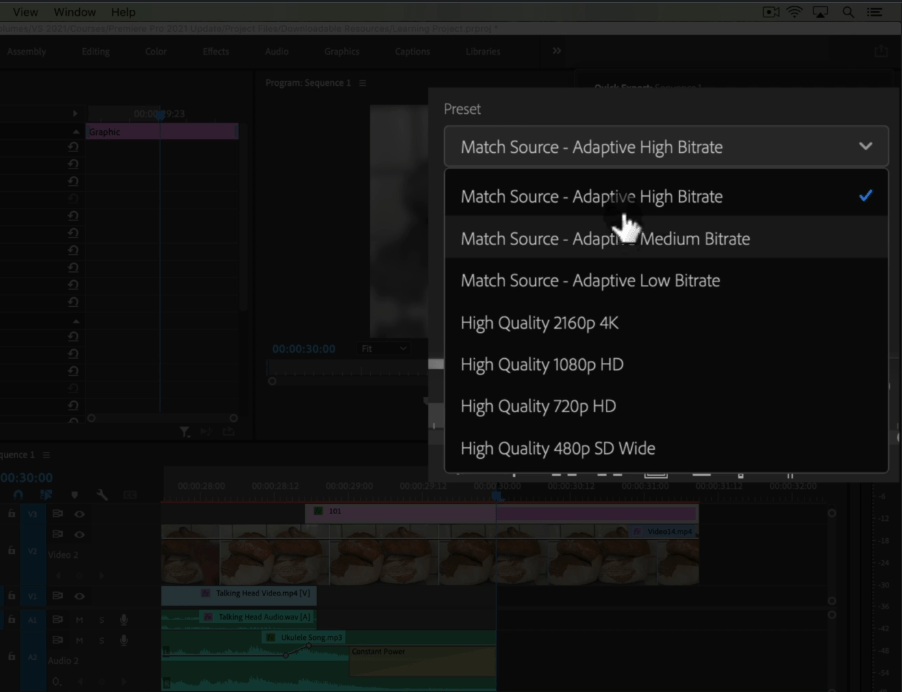Choose High Quality 720p HD preset
Image resolution: width=902 pixels, height=692 pixels.
tap(666, 406)
